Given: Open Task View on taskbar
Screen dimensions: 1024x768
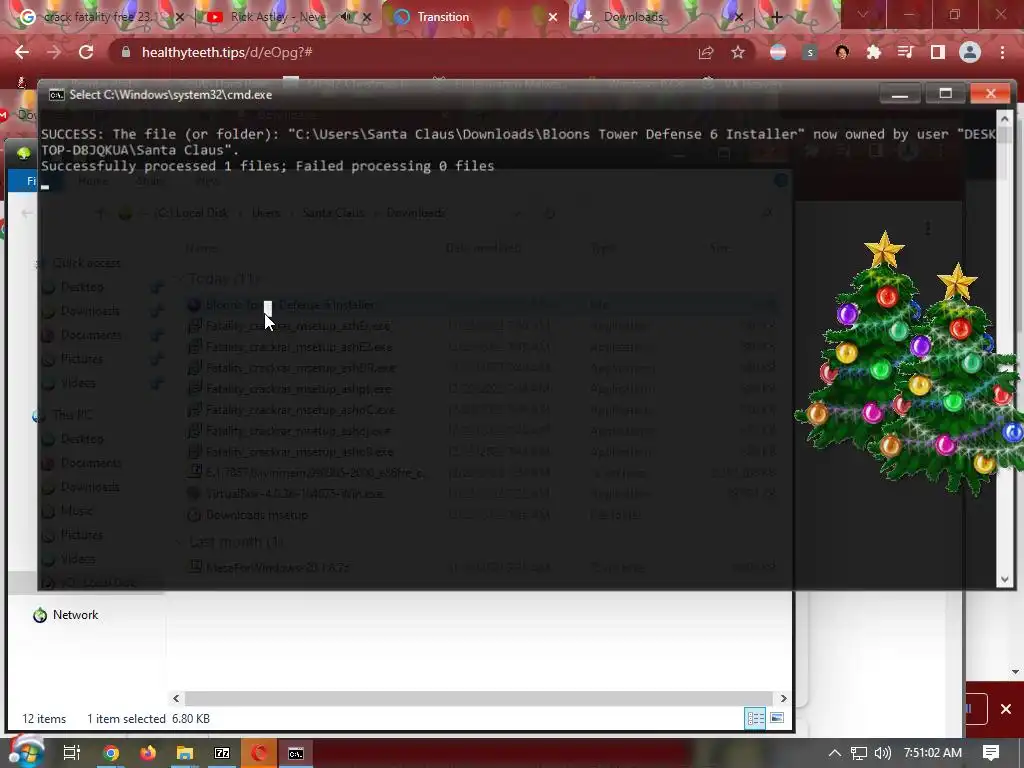Looking at the screenshot, I should (x=72, y=753).
